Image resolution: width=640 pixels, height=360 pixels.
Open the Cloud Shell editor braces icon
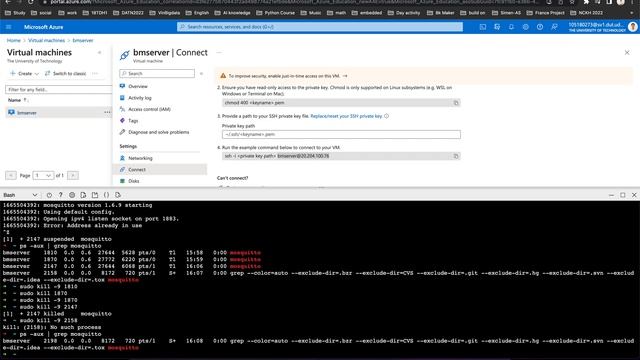[x=106, y=195]
